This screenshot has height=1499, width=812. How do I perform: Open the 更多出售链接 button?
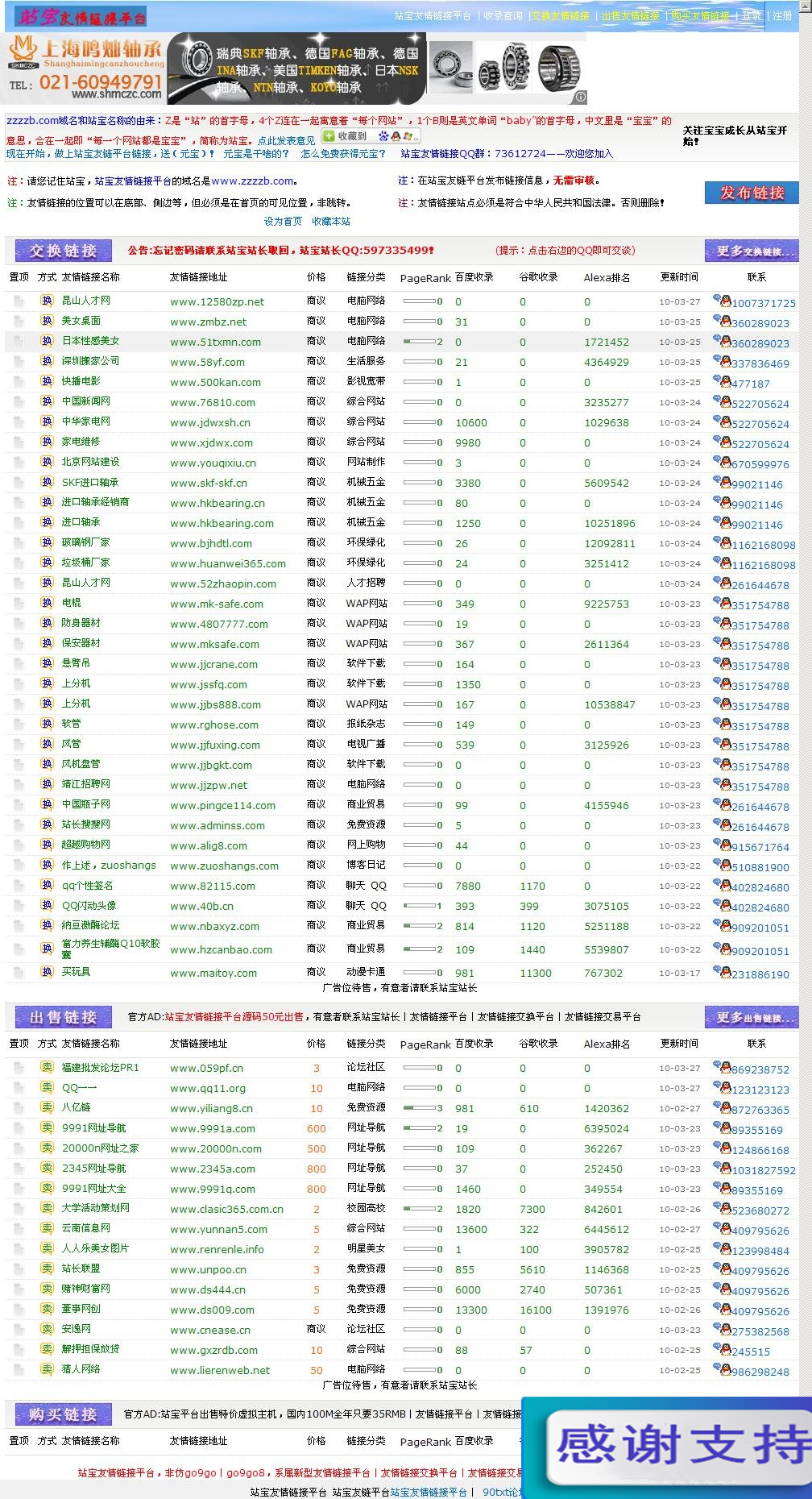click(x=752, y=1017)
